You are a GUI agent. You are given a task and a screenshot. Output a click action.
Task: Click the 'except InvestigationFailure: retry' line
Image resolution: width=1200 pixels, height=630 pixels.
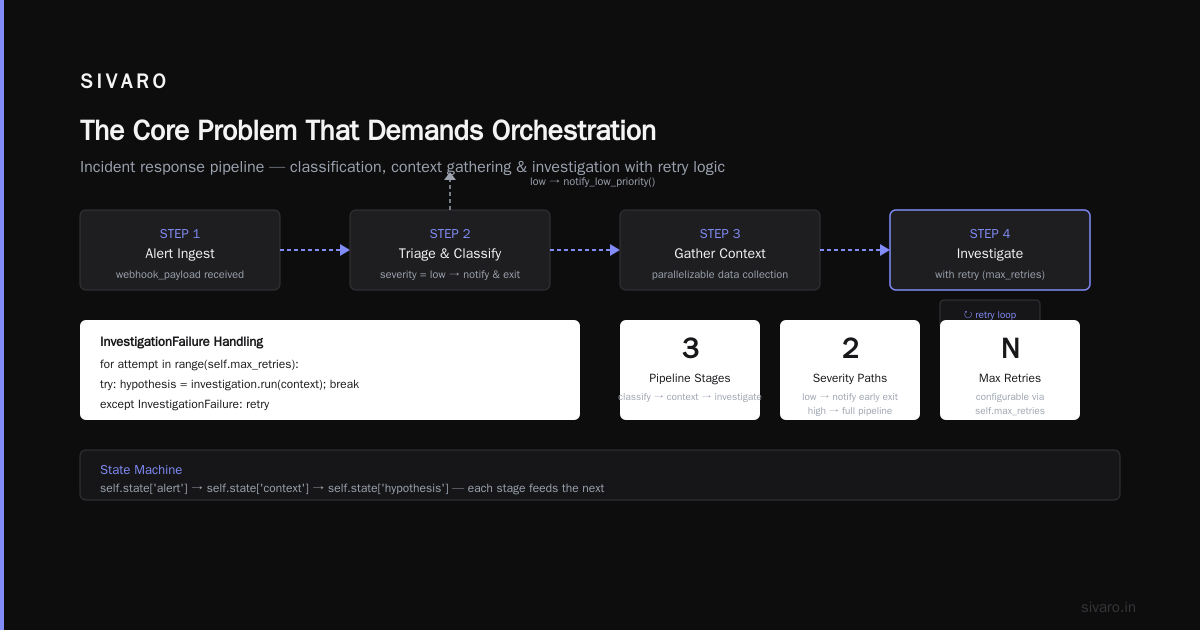point(185,404)
